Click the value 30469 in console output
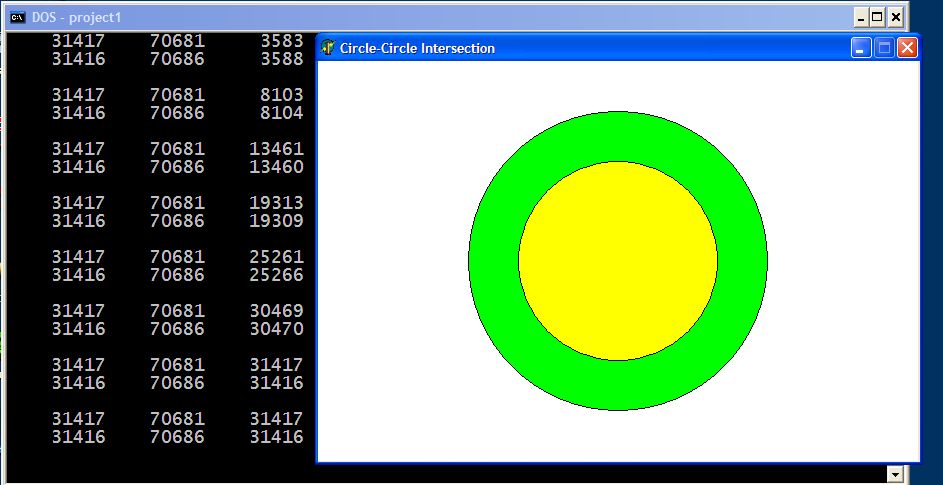 click(276, 311)
